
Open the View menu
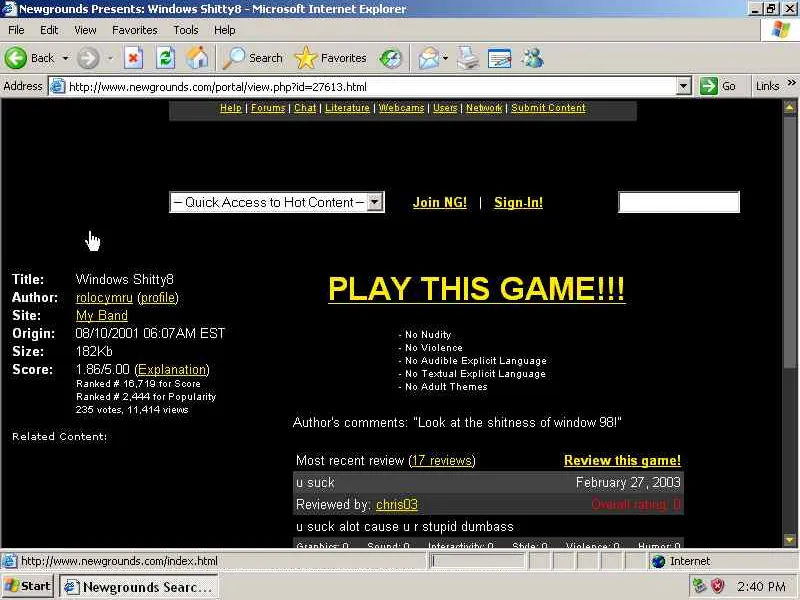coord(85,30)
